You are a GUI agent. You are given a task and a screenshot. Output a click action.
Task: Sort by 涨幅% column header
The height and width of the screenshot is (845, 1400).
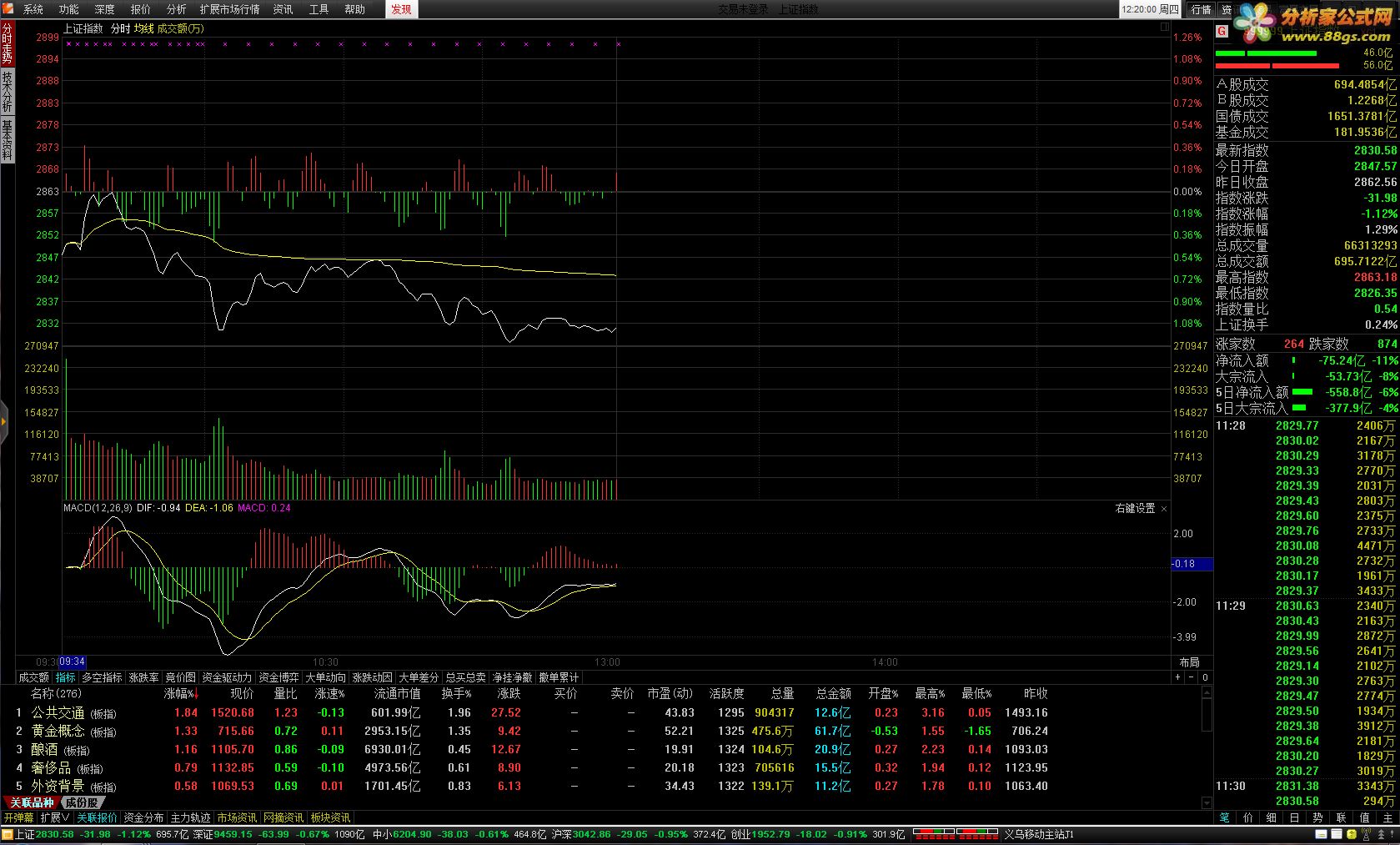(x=181, y=694)
